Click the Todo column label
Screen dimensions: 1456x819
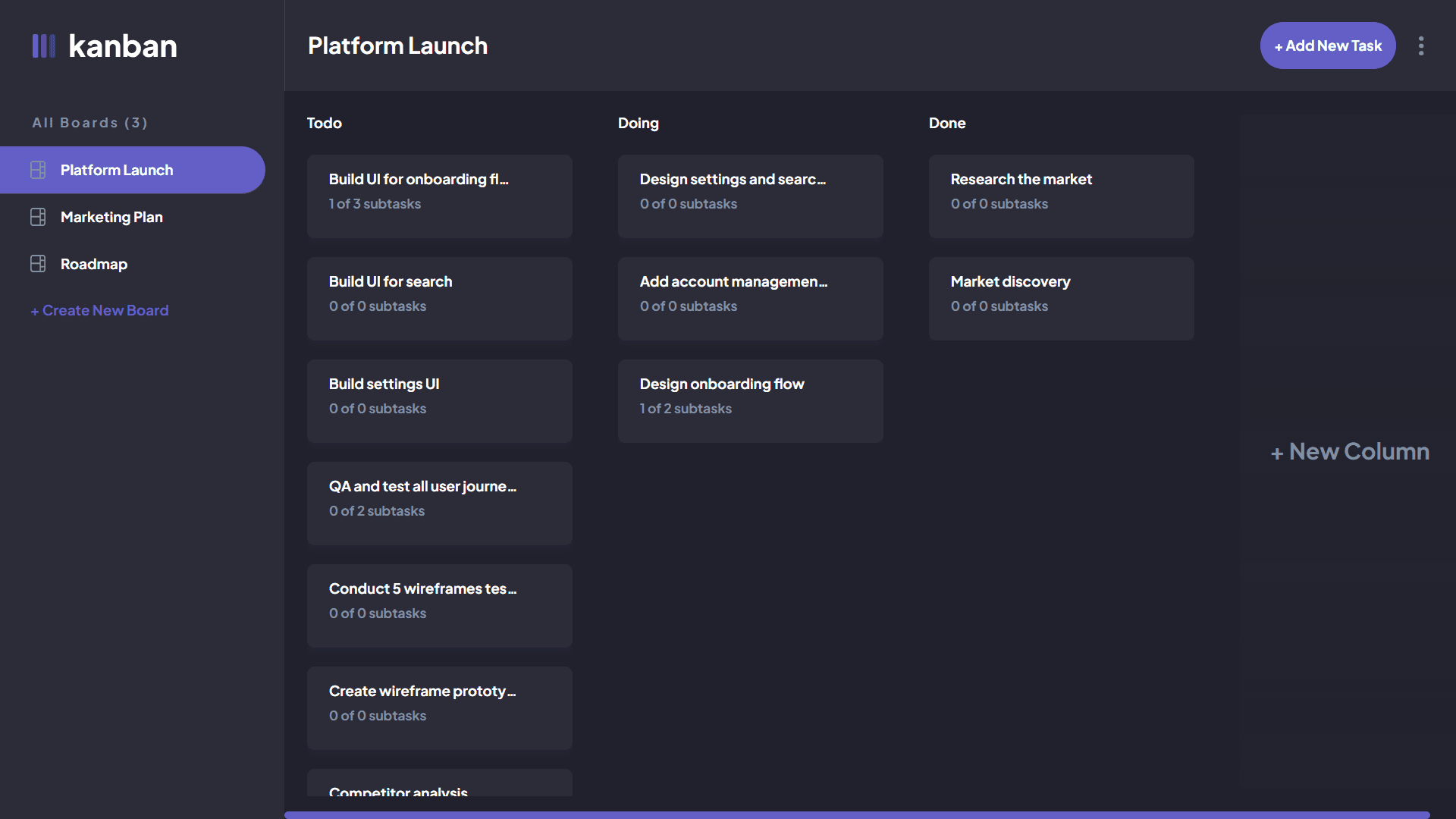point(325,121)
